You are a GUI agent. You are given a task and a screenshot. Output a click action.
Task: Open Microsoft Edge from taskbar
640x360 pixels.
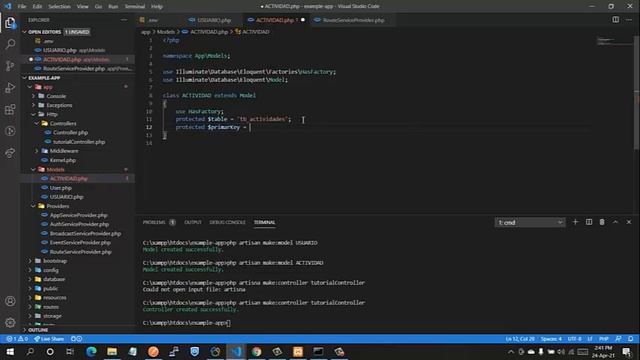click(x=91, y=351)
